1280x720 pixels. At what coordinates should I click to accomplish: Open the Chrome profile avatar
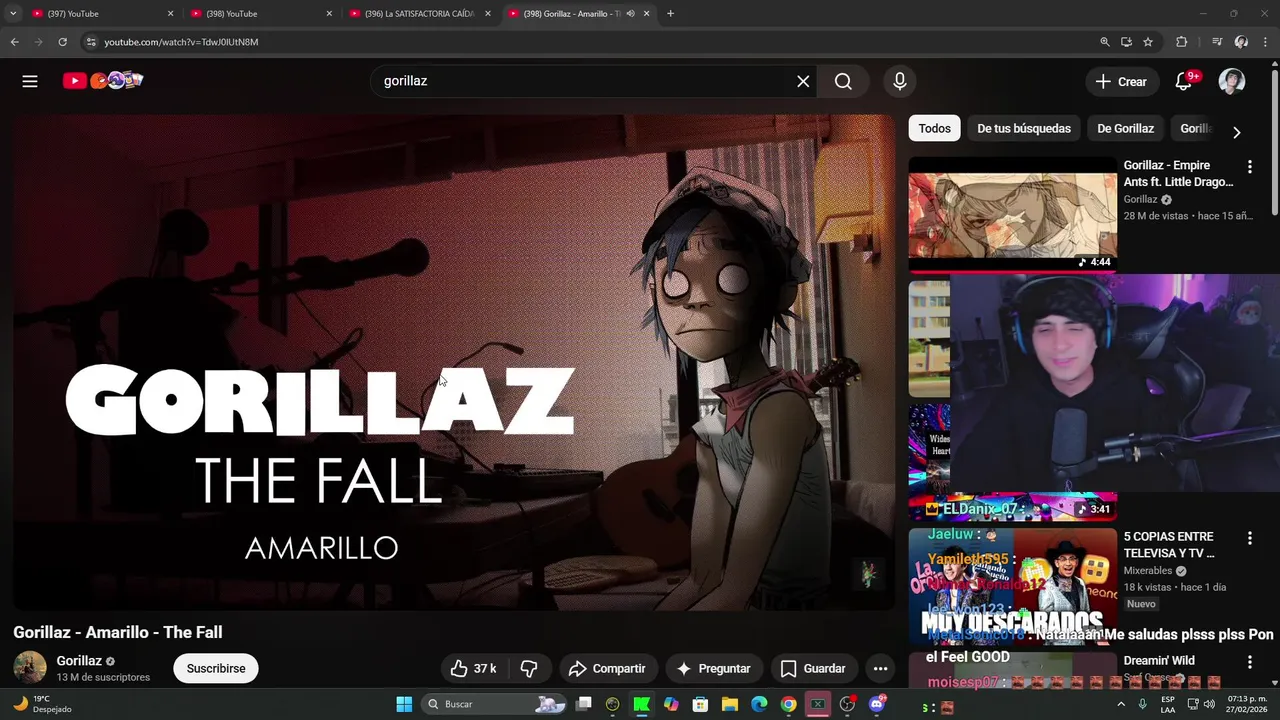coord(1241,42)
